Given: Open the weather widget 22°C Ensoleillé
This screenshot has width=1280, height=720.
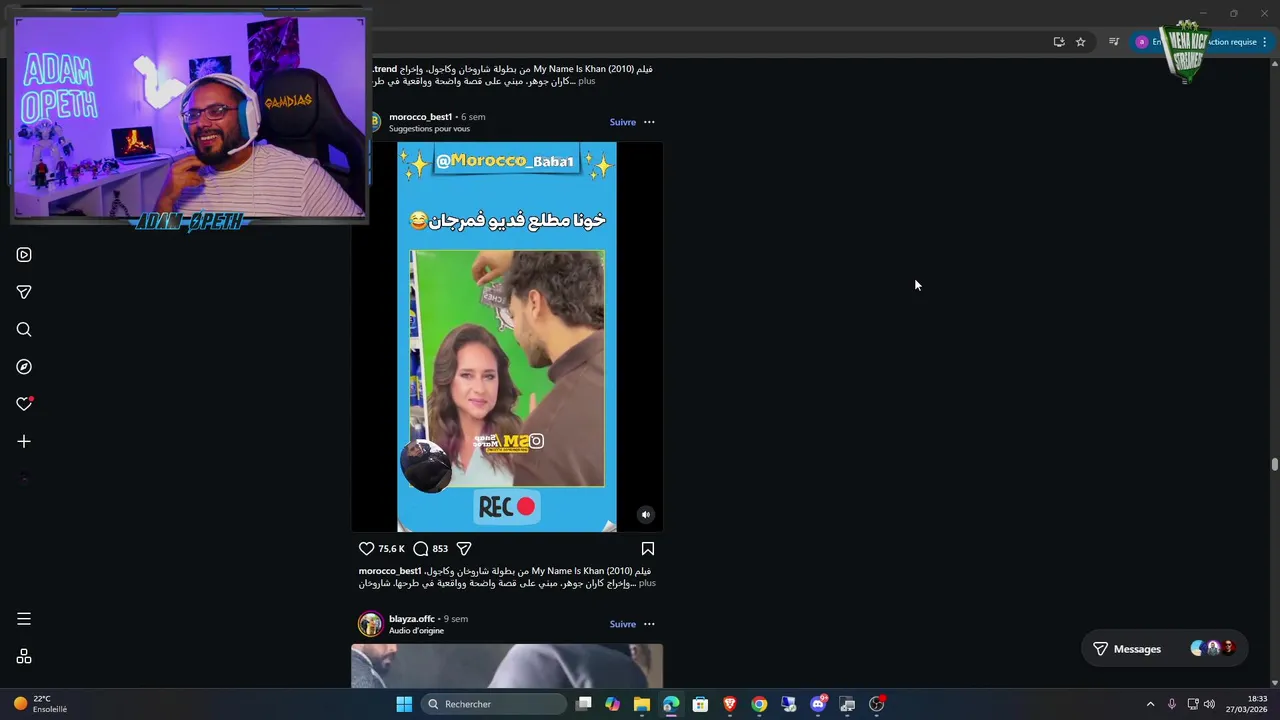Looking at the screenshot, I should coord(40,704).
